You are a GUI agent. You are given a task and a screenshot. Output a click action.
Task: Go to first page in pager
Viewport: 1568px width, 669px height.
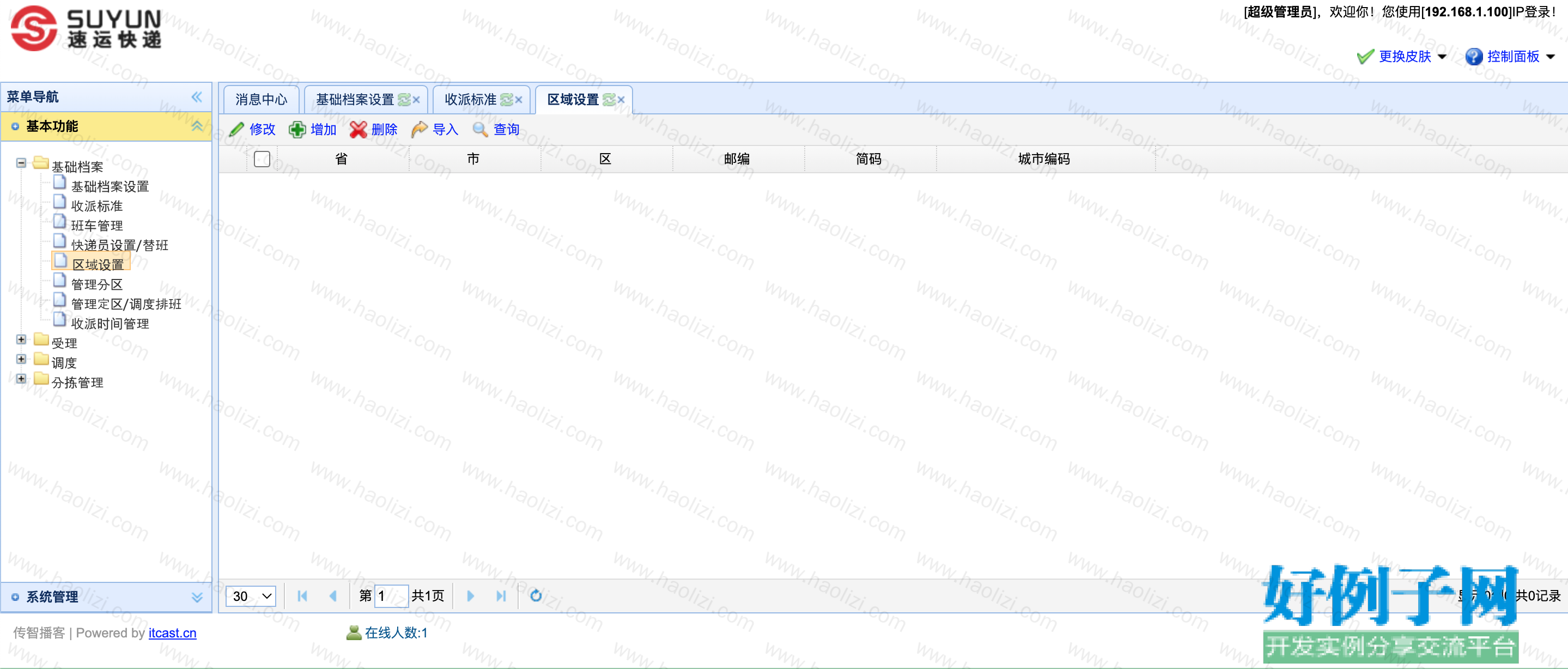(x=302, y=596)
